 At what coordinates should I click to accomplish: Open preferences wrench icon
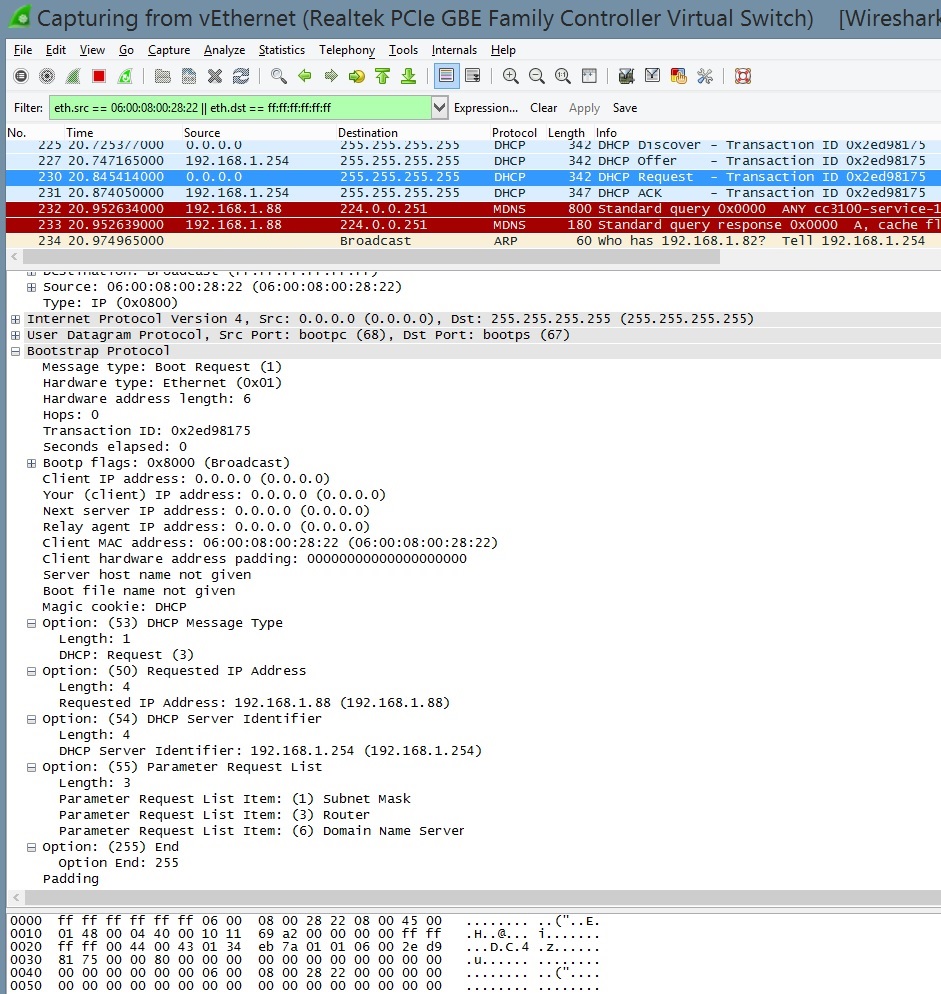pyautogui.click(x=704, y=77)
